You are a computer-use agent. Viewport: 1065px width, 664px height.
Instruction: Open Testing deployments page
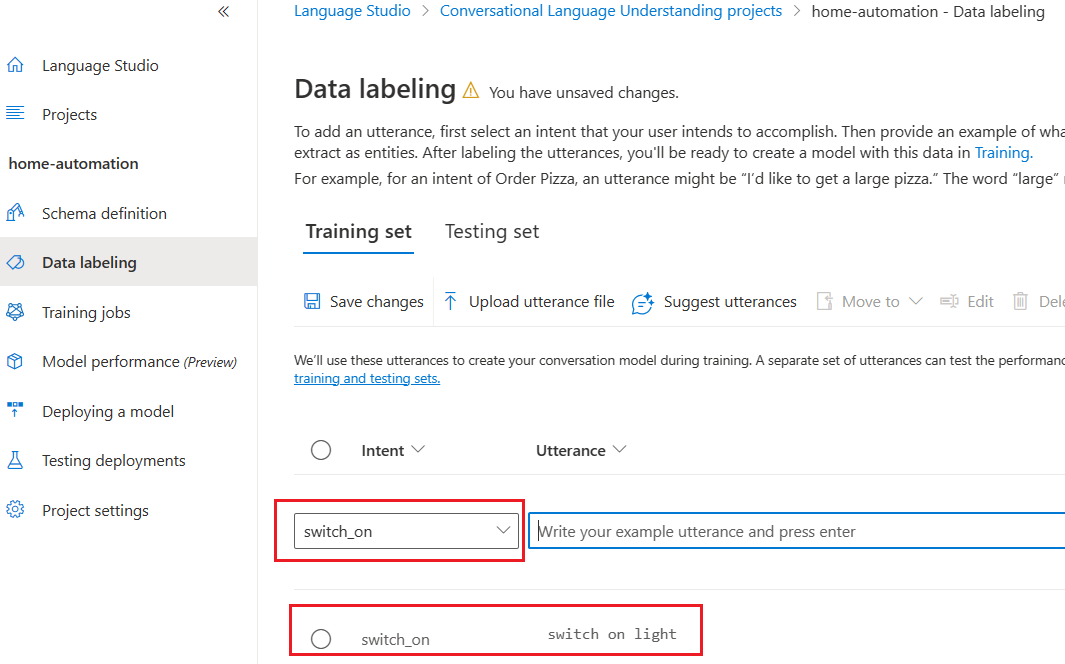[x=113, y=461]
